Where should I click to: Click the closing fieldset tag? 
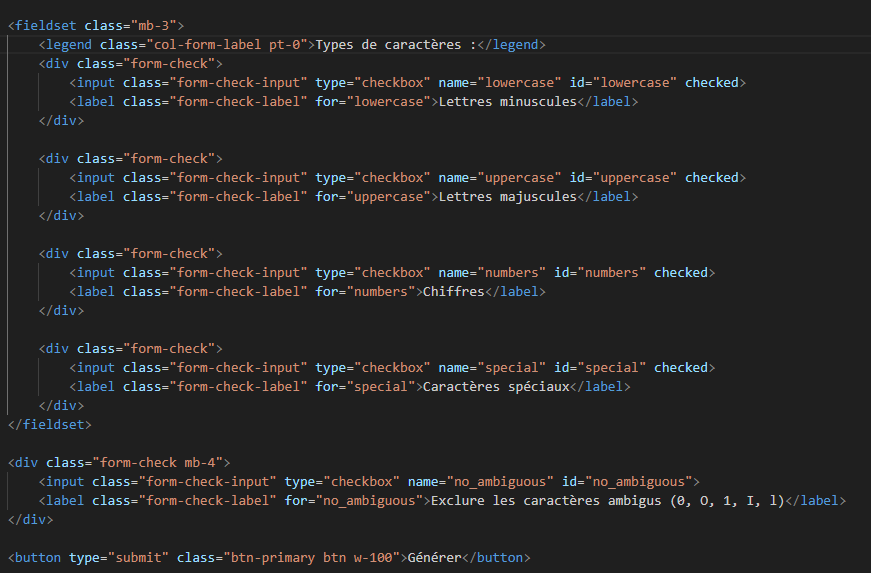point(50,425)
